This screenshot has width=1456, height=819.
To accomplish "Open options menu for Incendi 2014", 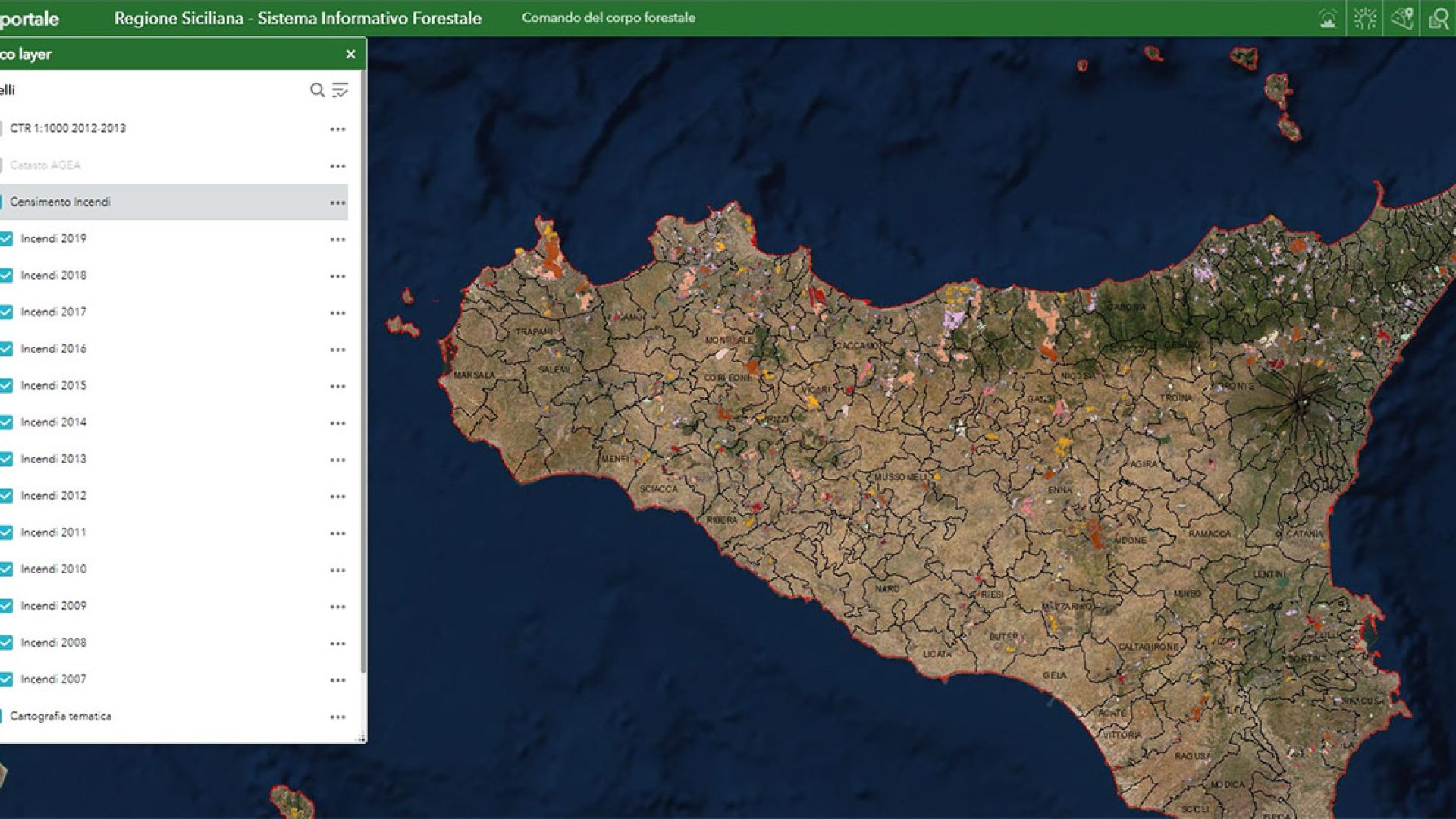I will click(x=337, y=424).
